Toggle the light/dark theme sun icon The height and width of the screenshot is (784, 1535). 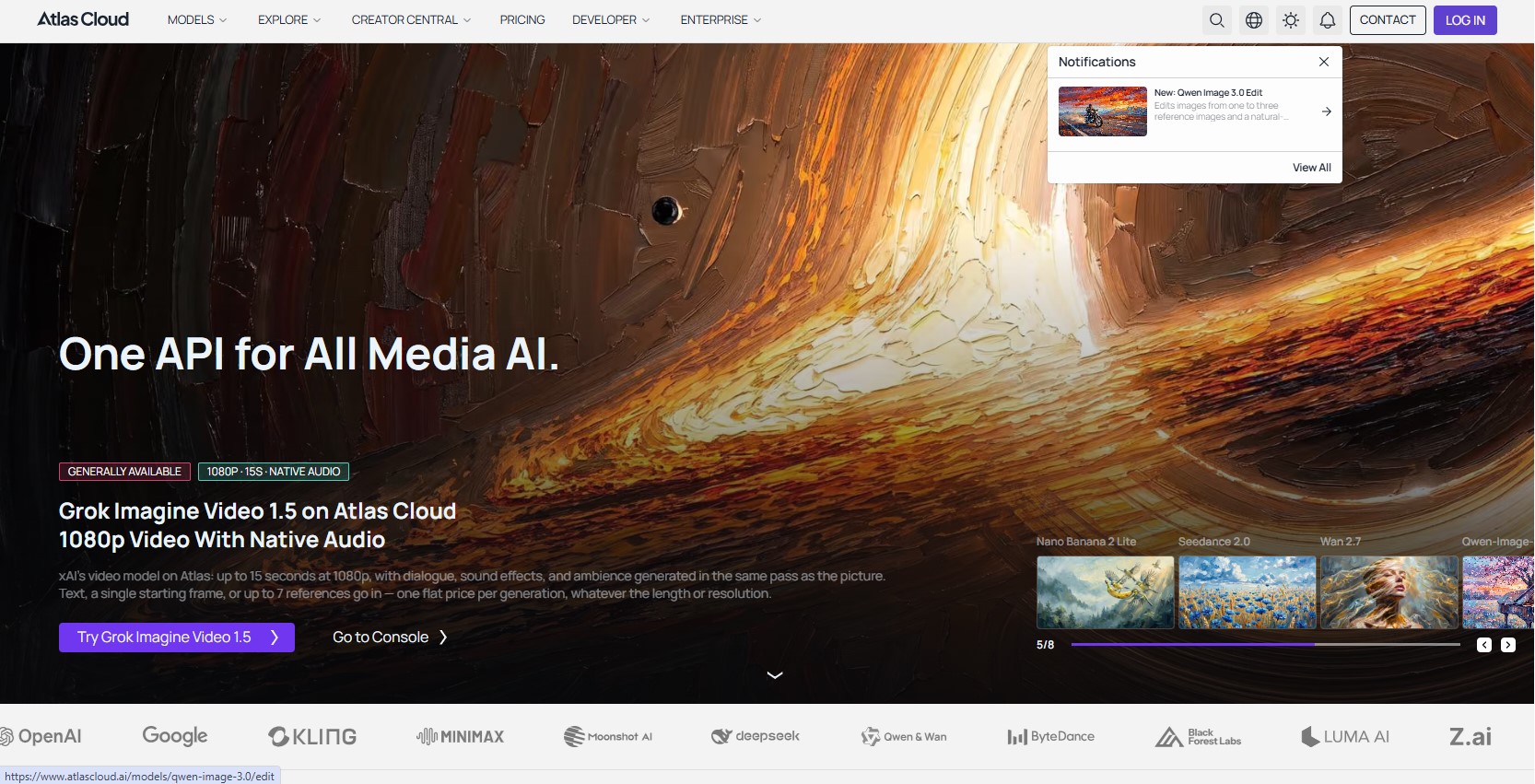pos(1291,20)
